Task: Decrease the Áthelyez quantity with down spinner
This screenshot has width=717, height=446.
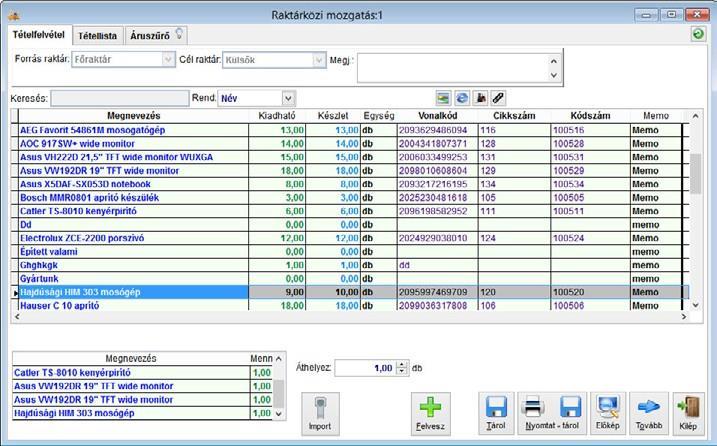Action: (x=402, y=372)
